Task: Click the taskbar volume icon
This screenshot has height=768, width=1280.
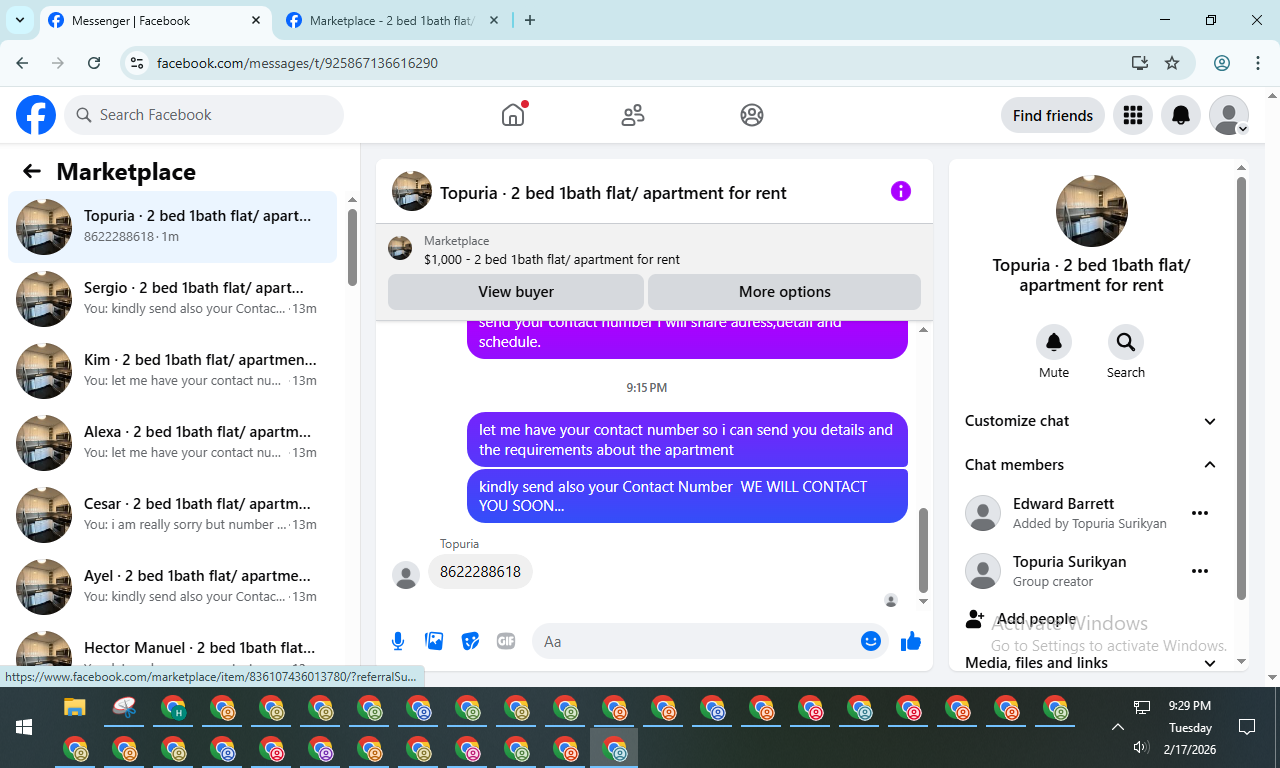Action: click(x=1141, y=747)
